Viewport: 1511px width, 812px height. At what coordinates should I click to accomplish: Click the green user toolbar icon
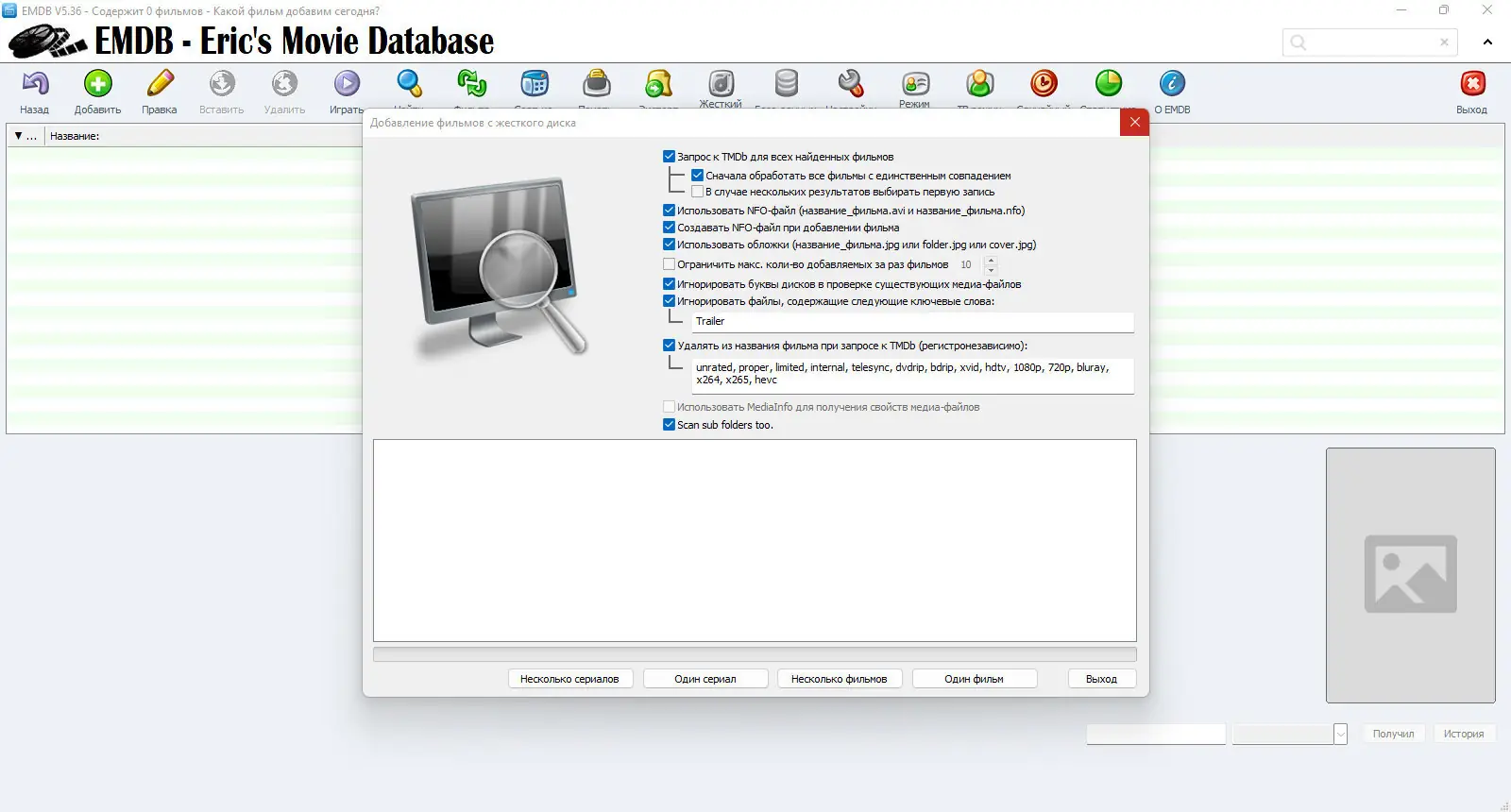[979, 84]
